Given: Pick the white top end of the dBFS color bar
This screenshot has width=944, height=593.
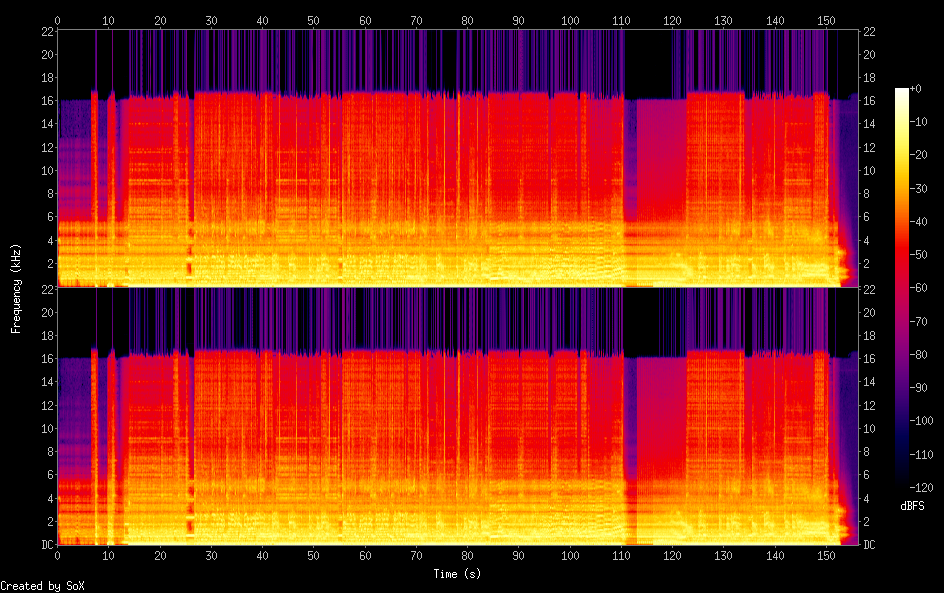Looking at the screenshot, I should pyautogui.click(x=902, y=91).
